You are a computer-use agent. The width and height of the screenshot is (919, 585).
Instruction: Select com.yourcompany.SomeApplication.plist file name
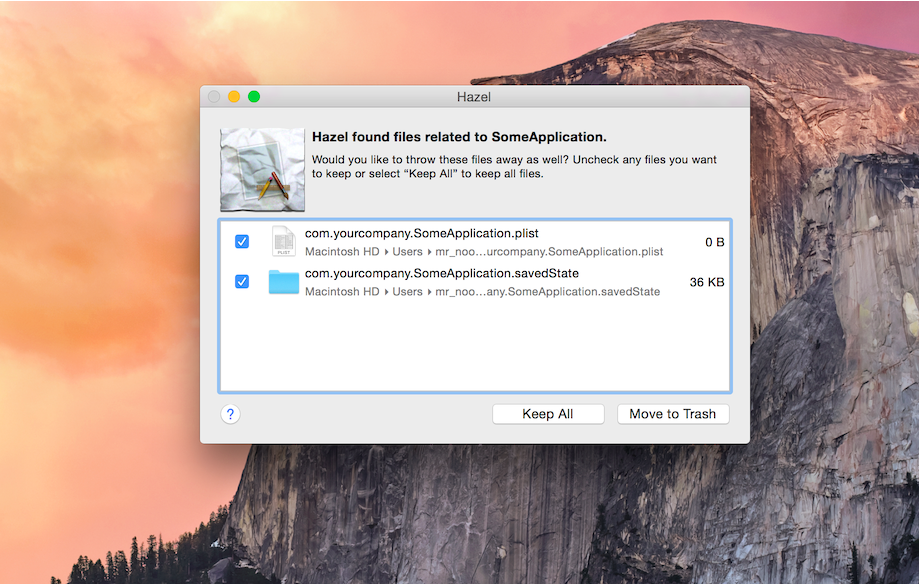click(421, 233)
